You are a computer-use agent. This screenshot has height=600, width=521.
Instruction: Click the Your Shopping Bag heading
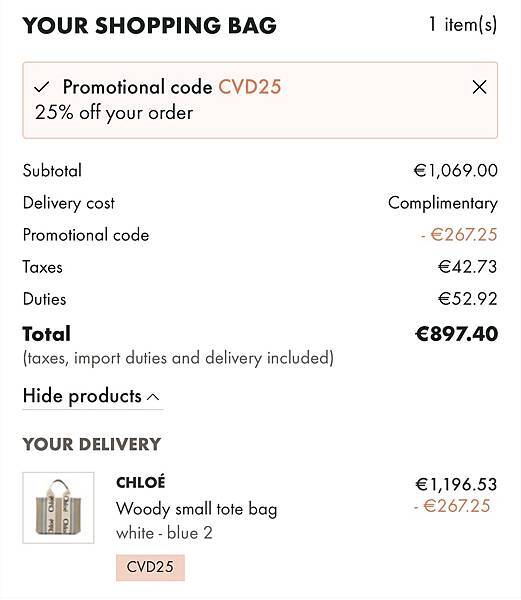tap(150, 26)
